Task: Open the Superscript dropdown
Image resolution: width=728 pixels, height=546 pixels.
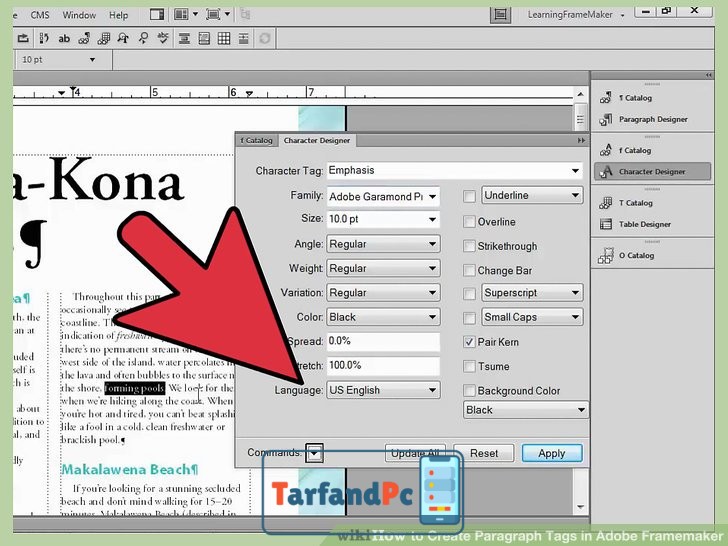Action: coord(532,292)
